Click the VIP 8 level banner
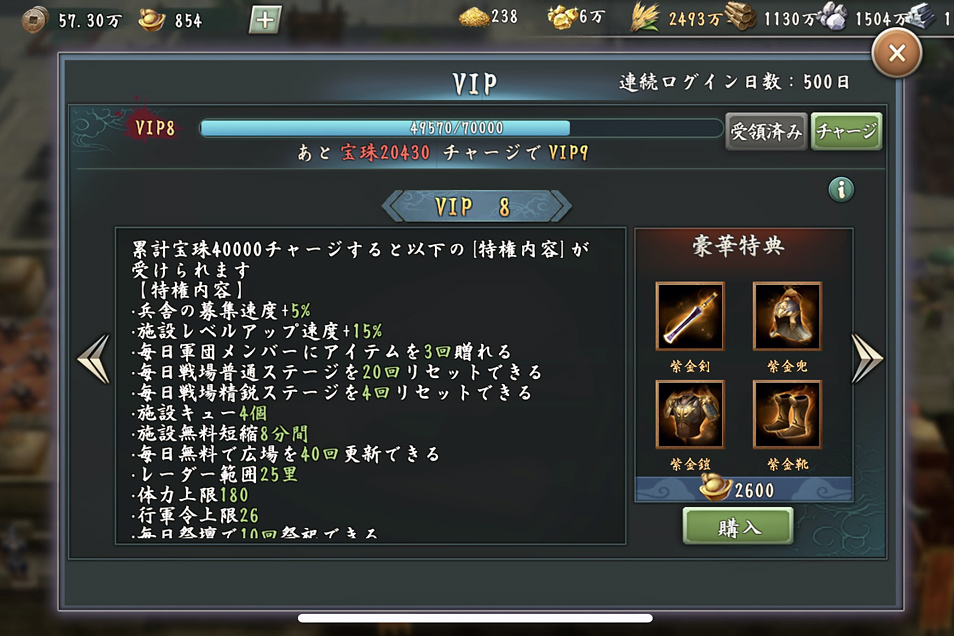The height and width of the screenshot is (636, 954). pyautogui.click(x=476, y=206)
